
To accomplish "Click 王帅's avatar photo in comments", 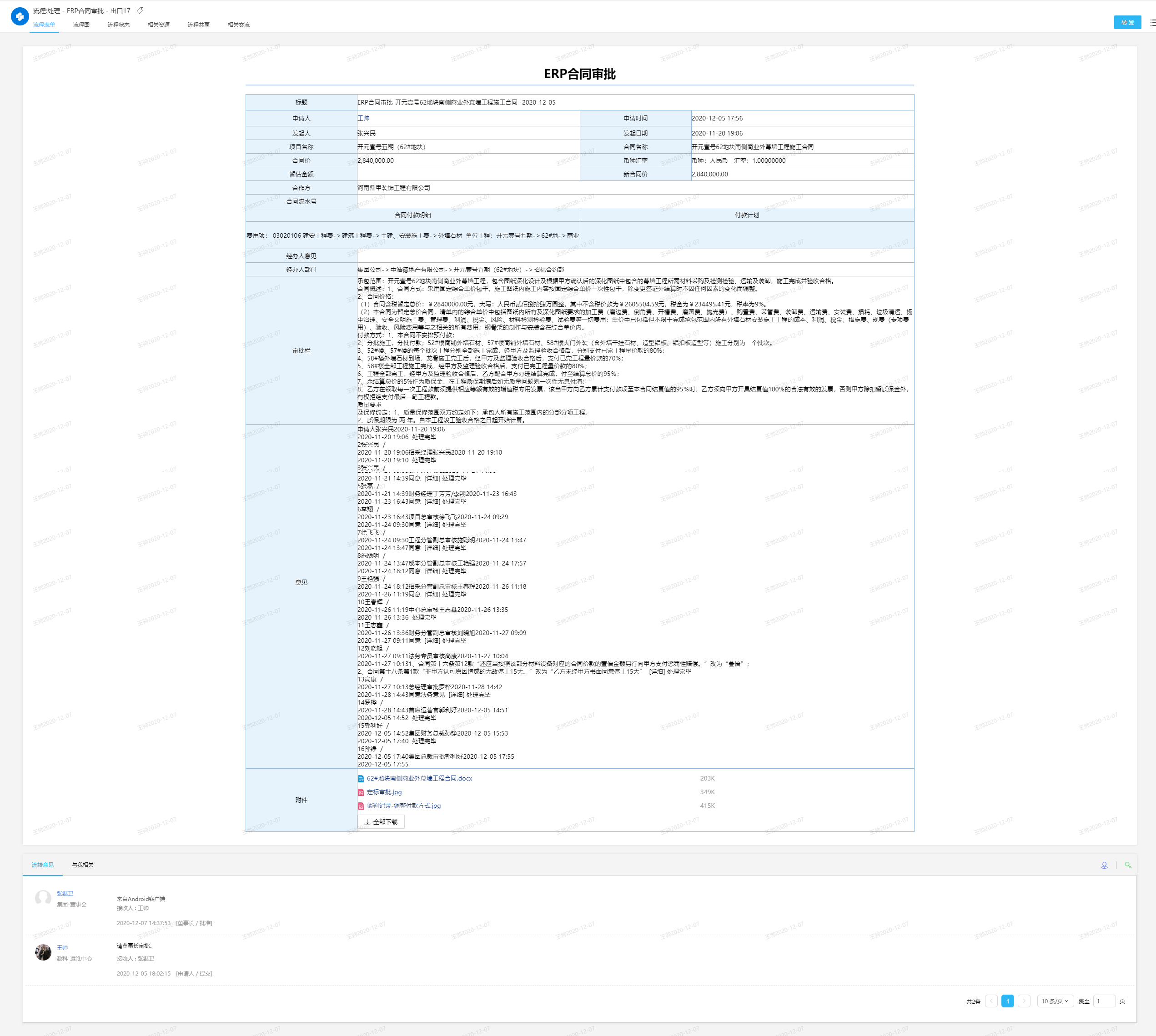I will 43,952.
